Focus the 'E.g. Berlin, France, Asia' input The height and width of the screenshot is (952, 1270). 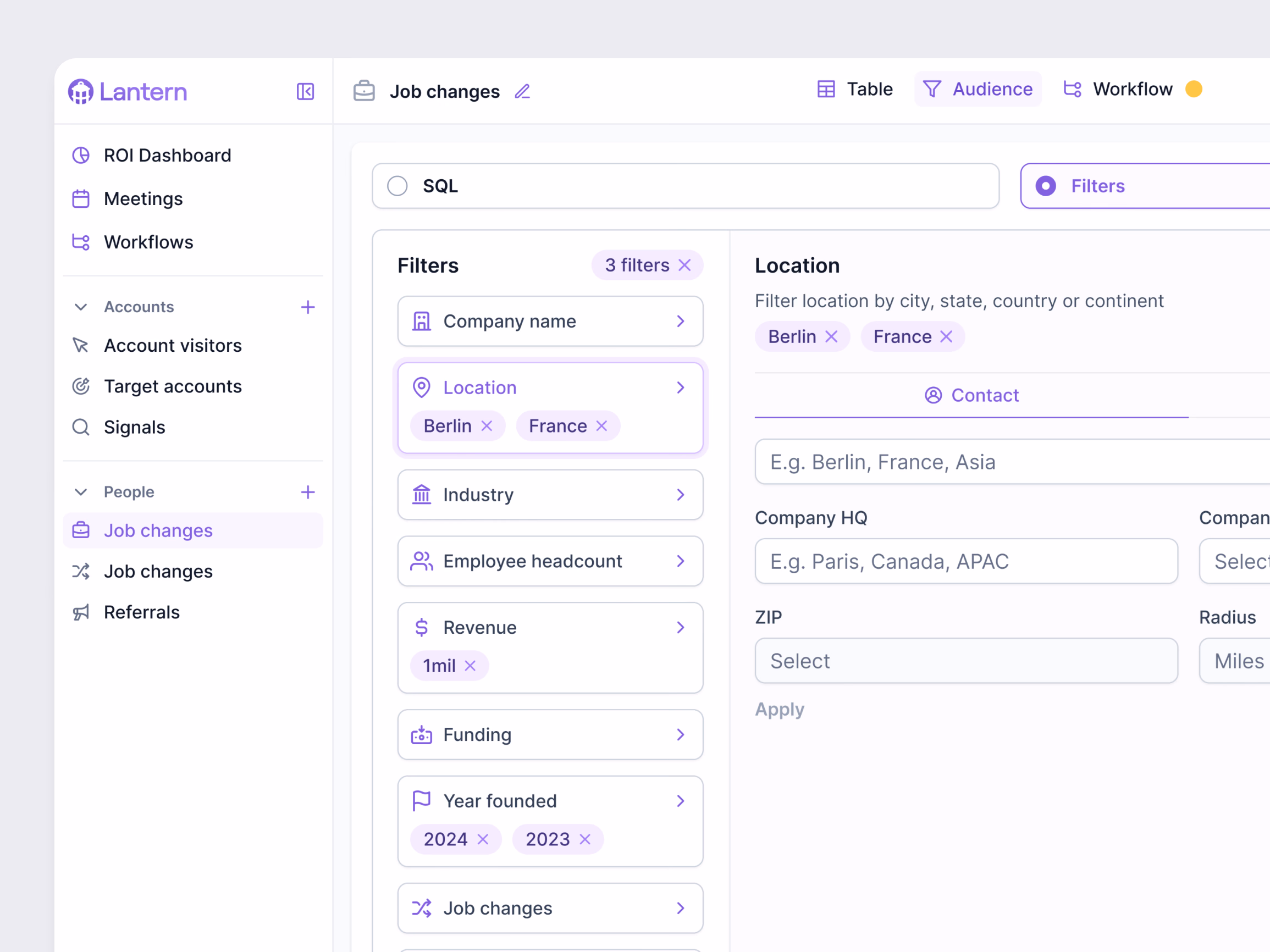1012,461
